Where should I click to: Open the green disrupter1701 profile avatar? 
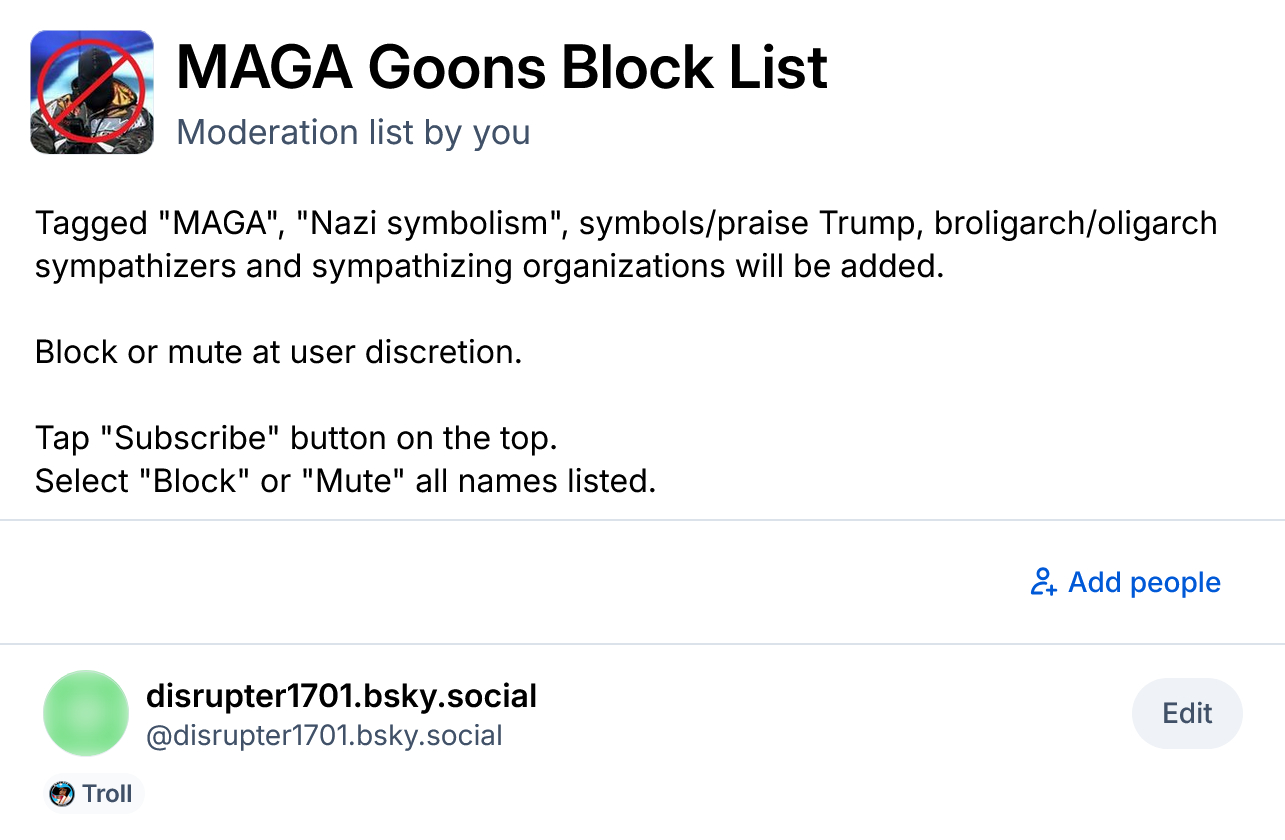86,713
